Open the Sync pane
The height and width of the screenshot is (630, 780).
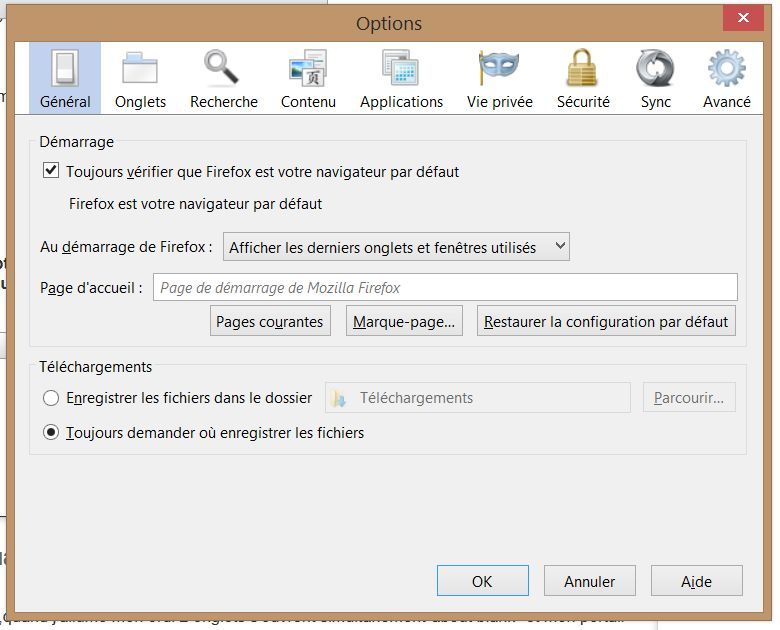[x=656, y=79]
